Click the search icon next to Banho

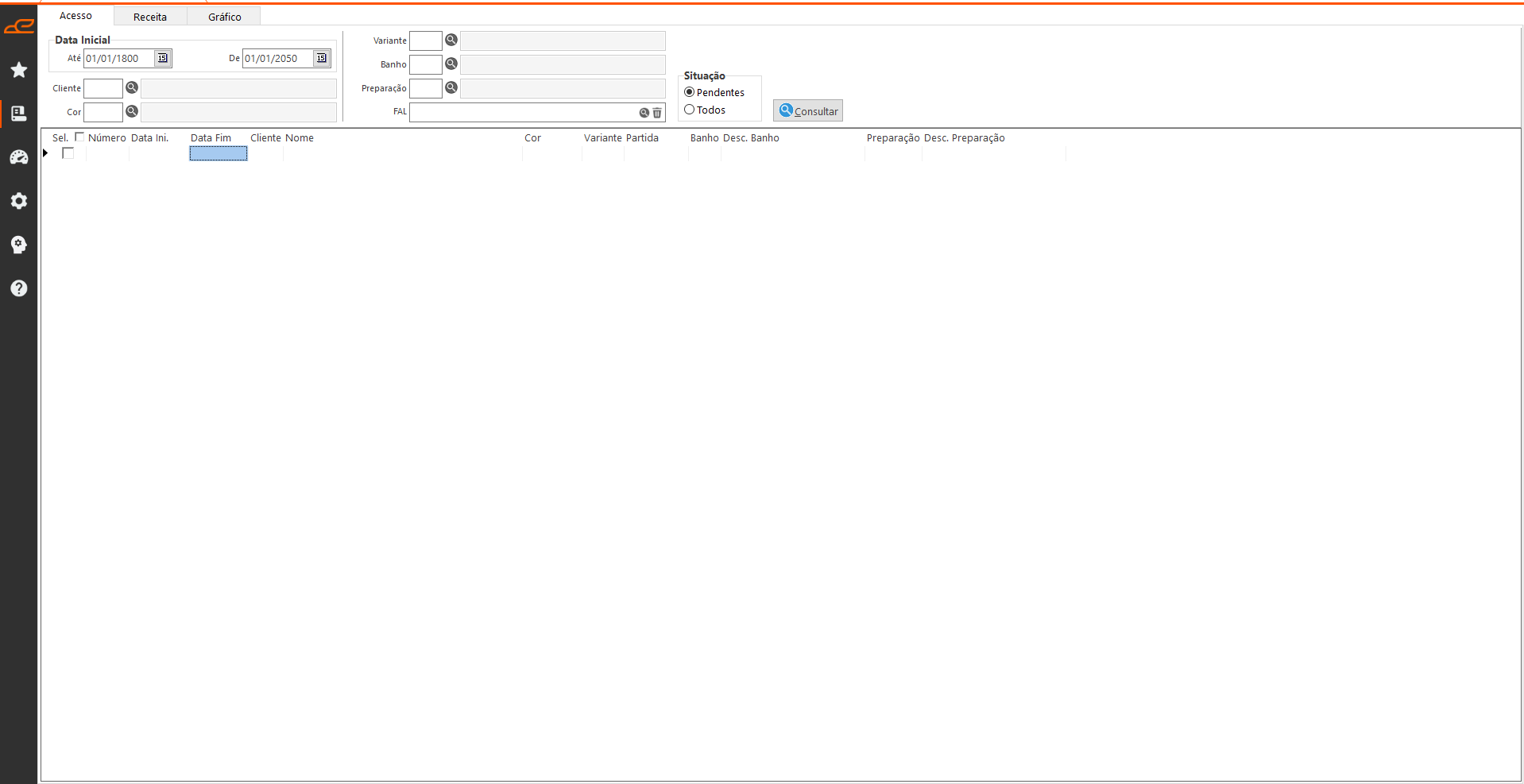point(451,64)
